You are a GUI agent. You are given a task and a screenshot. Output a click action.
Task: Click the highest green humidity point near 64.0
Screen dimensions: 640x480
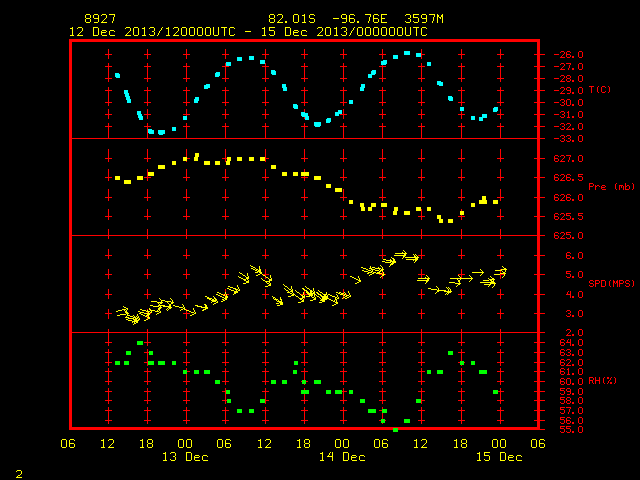(x=140, y=343)
